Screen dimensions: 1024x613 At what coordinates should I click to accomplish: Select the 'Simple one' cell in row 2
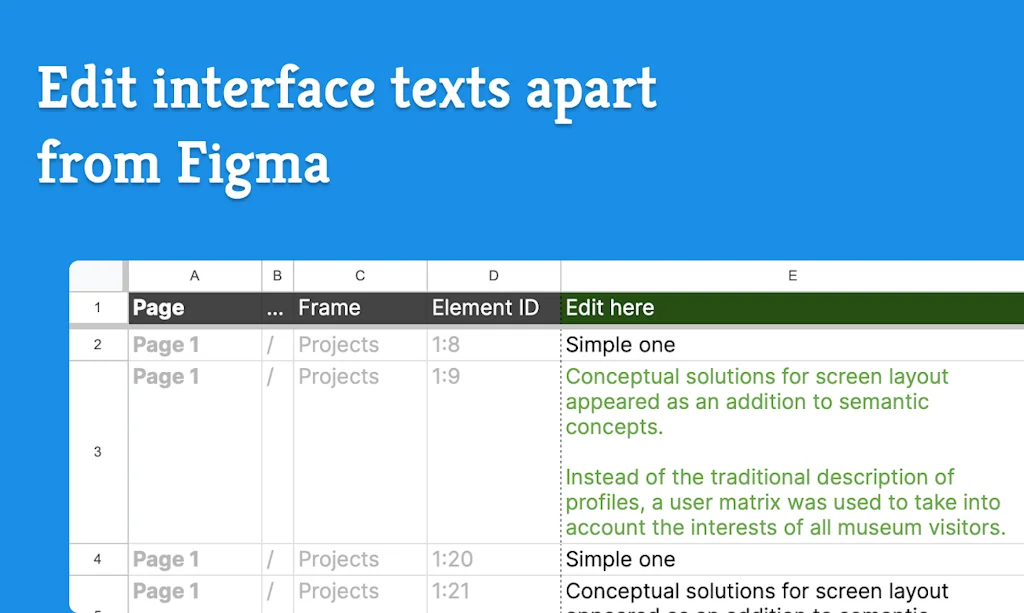tap(792, 345)
